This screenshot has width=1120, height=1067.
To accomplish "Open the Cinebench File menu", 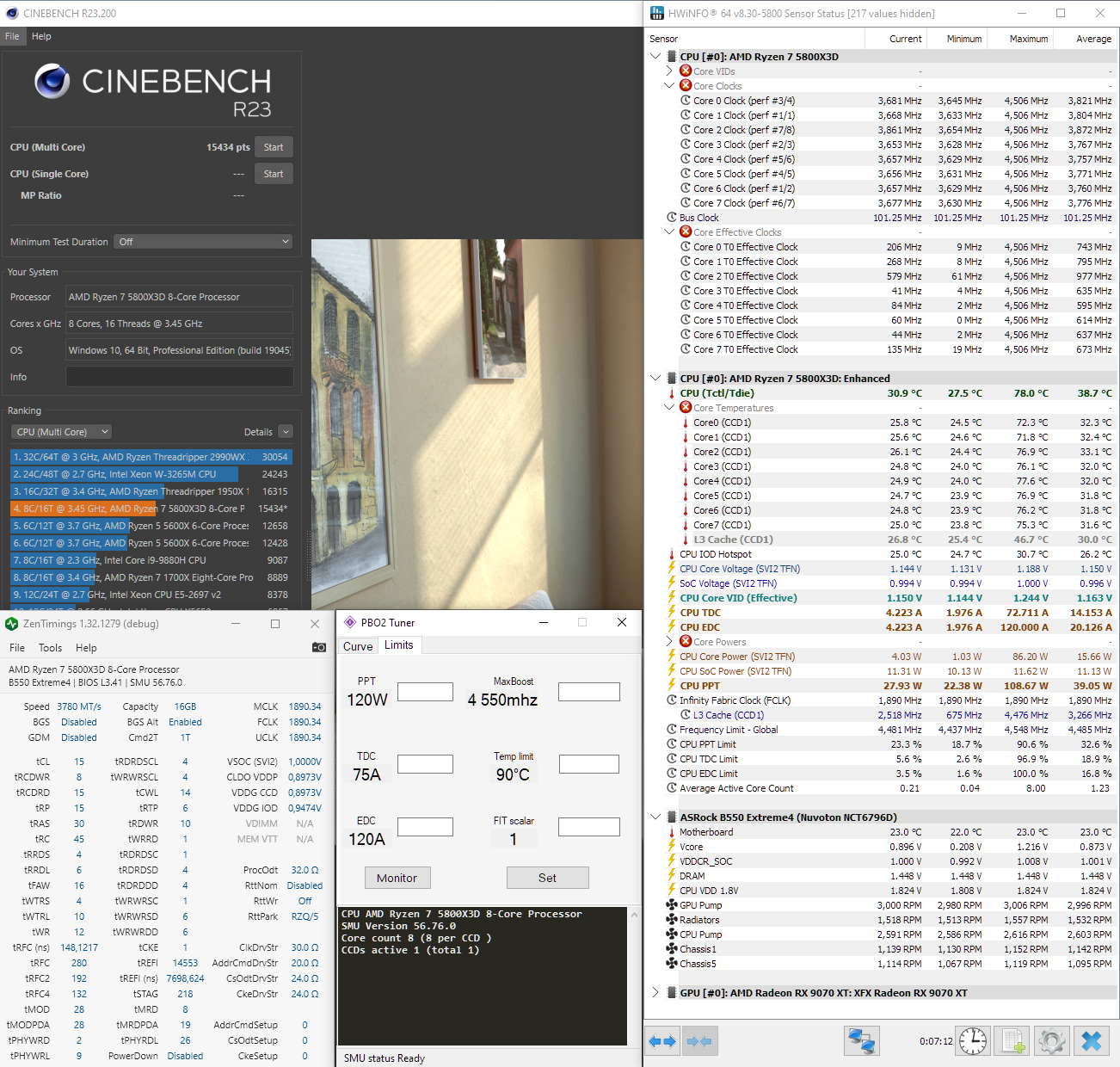I will point(12,36).
